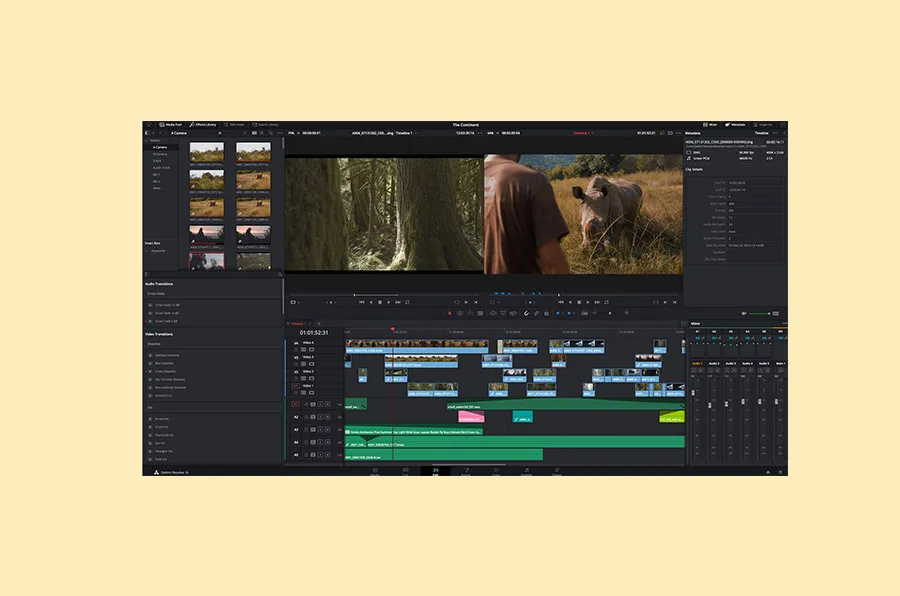Image resolution: width=900 pixels, height=596 pixels.
Task: Open the Inspector panel
Action: 763,124
